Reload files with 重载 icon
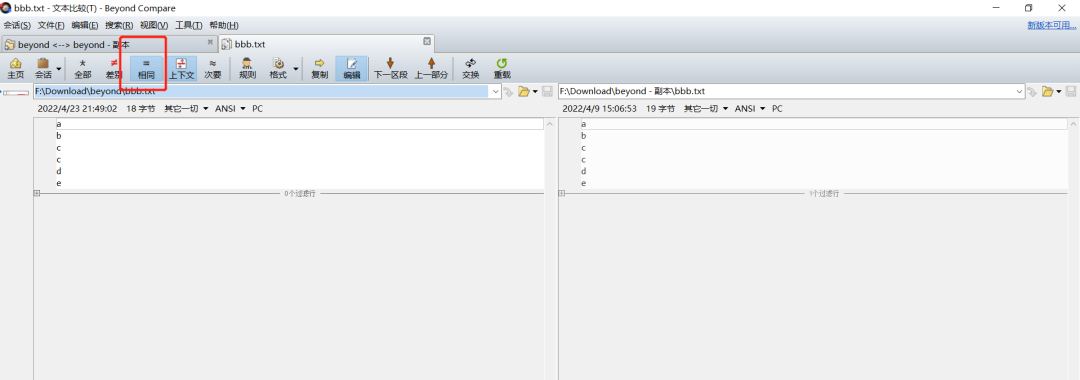The width and height of the screenshot is (1080, 380). point(501,68)
